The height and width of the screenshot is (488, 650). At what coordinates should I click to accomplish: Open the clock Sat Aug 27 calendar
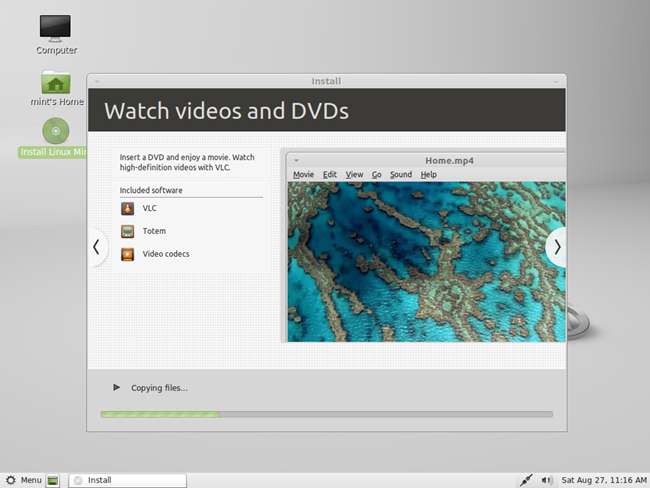pyautogui.click(x=604, y=480)
